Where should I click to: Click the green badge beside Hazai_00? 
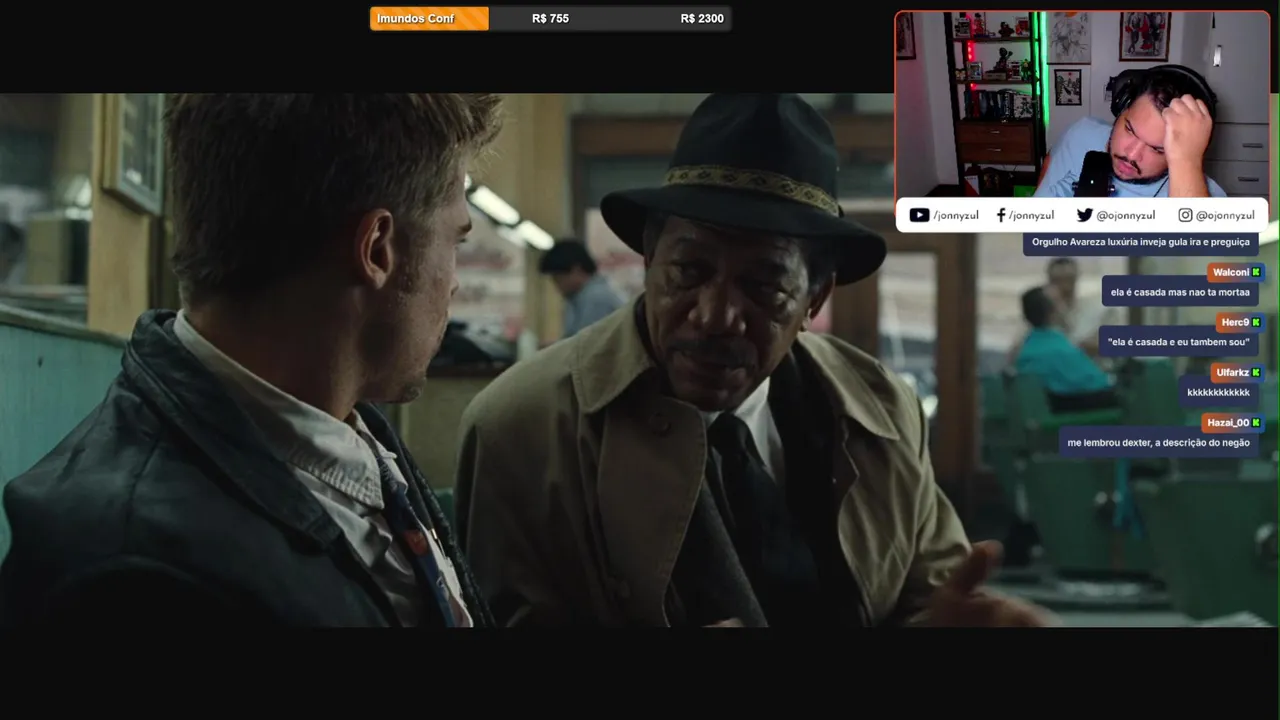coord(1256,422)
